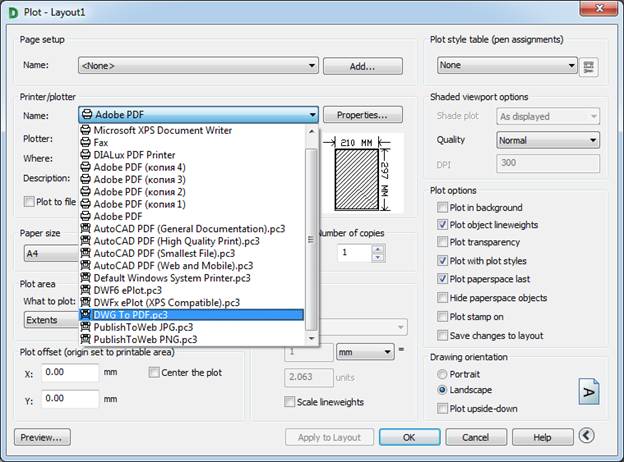Click printer list scroll-down arrow
Screen dimensions: 624x462
pos(311,339)
